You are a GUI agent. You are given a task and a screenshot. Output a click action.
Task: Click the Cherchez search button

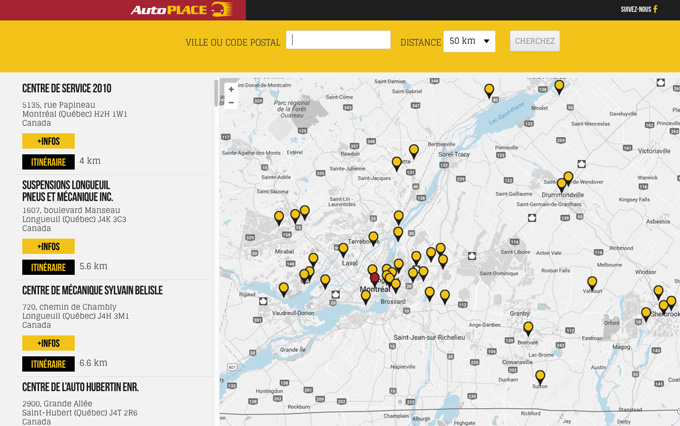(x=535, y=41)
